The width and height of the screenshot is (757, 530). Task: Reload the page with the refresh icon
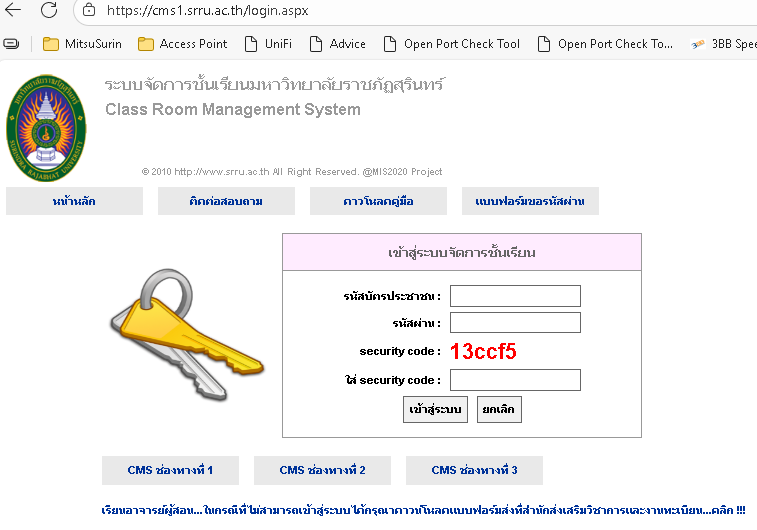coord(49,10)
